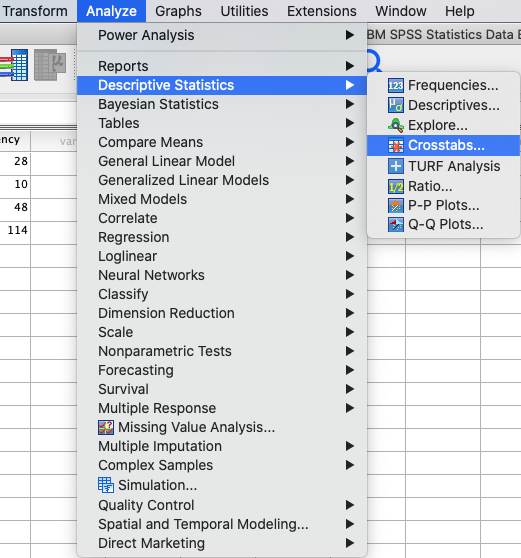This screenshot has width=521, height=558.
Task: Expand the Loglinear submenu
Action: pos(222,256)
